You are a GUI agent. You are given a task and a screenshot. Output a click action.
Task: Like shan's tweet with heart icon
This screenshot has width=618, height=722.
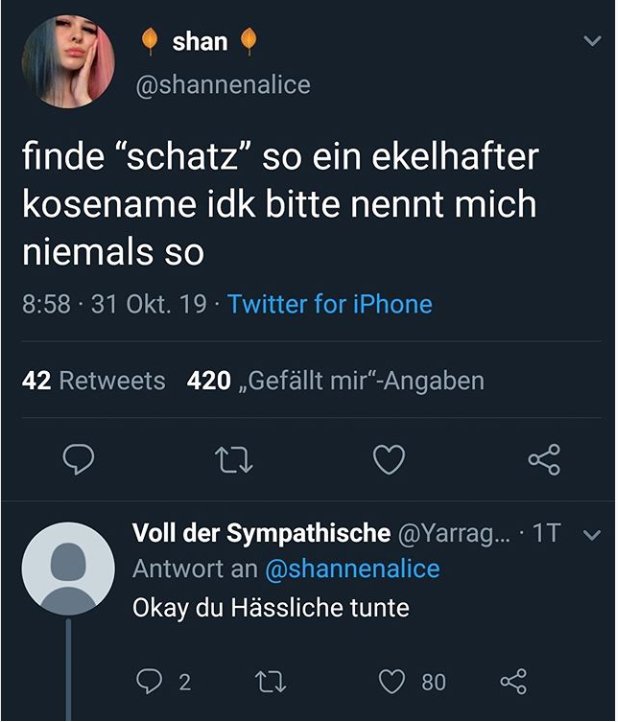tap(388, 459)
